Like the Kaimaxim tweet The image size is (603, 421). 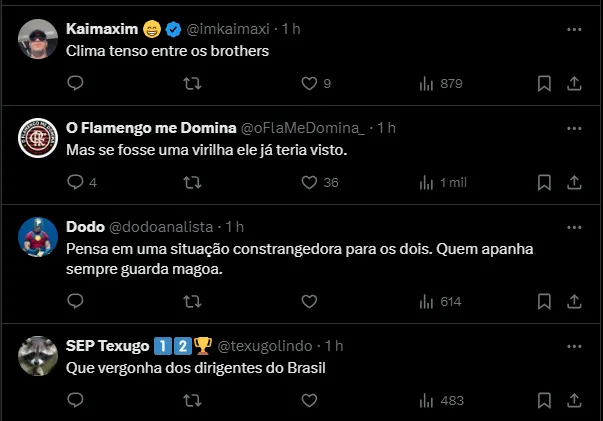309,84
